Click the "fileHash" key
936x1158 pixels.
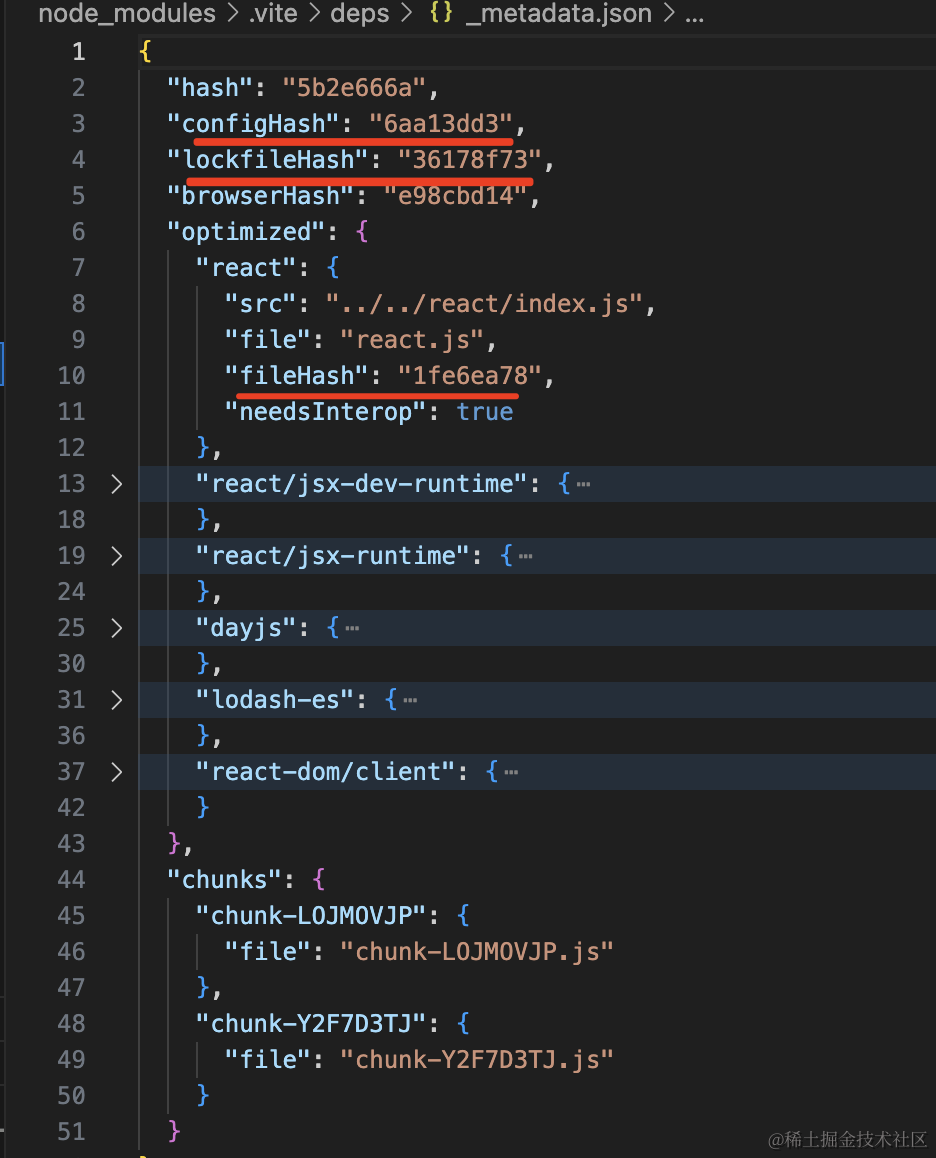point(297,376)
